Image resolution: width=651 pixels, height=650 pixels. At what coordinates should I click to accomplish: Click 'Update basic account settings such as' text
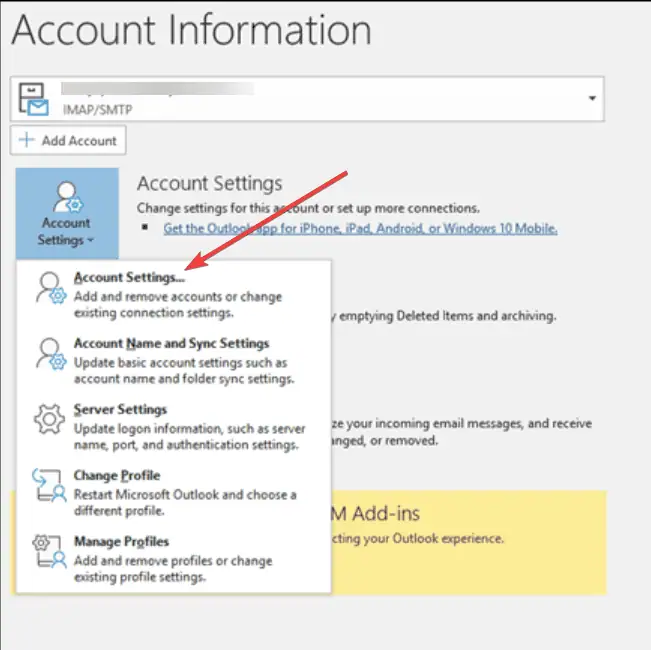tap(181, 363)
